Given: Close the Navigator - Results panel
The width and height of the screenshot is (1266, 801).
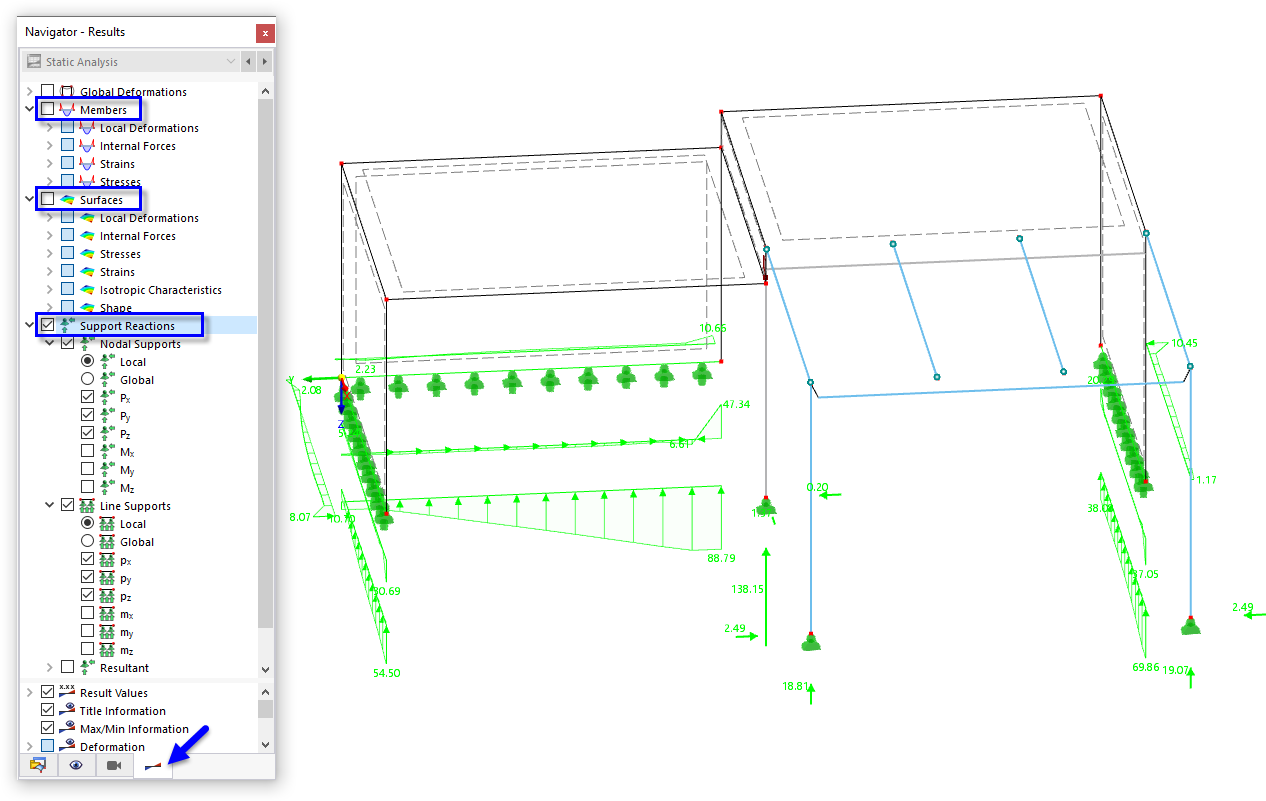Looking at the screenshot, I should (x=265, y=33).
